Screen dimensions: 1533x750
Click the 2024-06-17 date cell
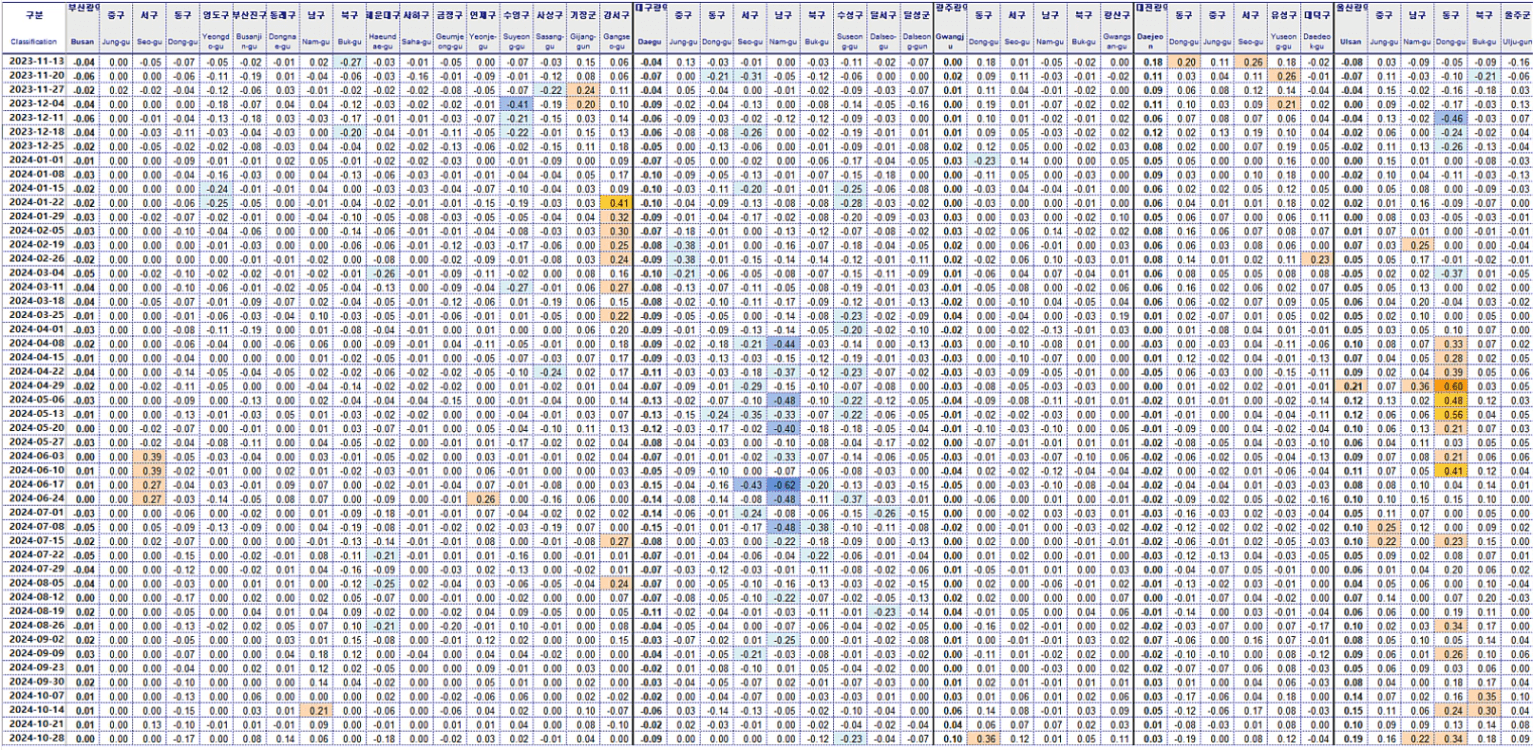[x=33, y=483]
